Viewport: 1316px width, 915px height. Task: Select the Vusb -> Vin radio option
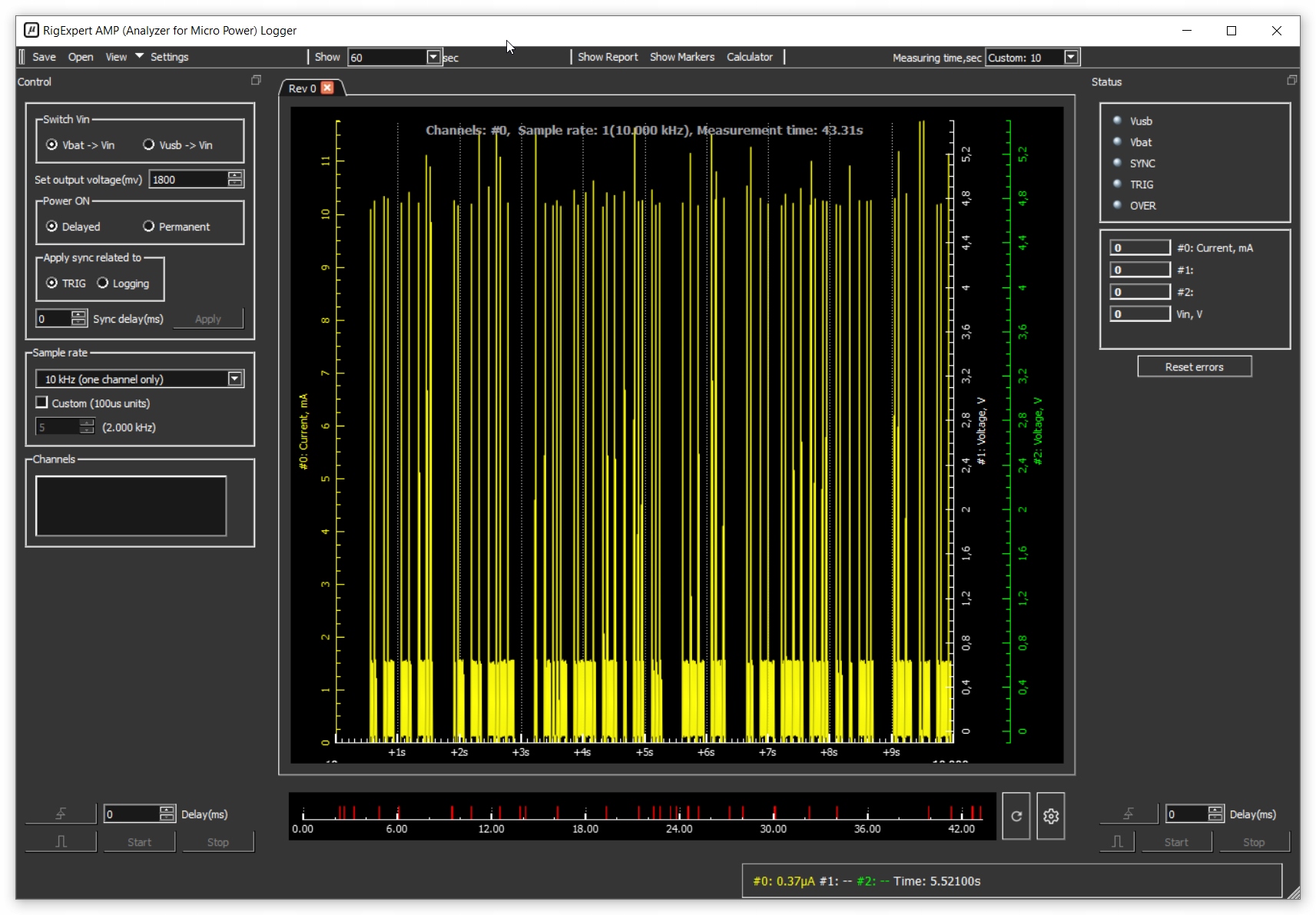point(149,144)
